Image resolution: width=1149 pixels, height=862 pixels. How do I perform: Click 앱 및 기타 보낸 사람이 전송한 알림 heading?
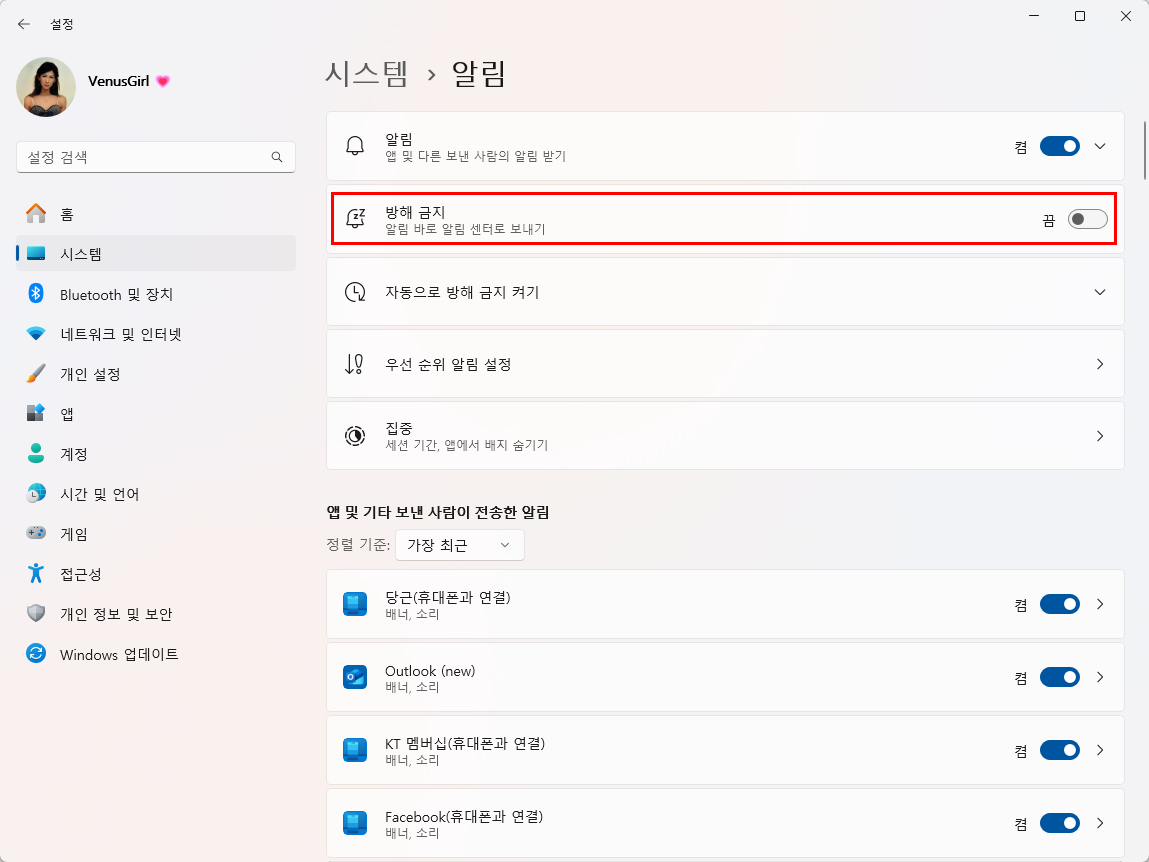point(438,512)
